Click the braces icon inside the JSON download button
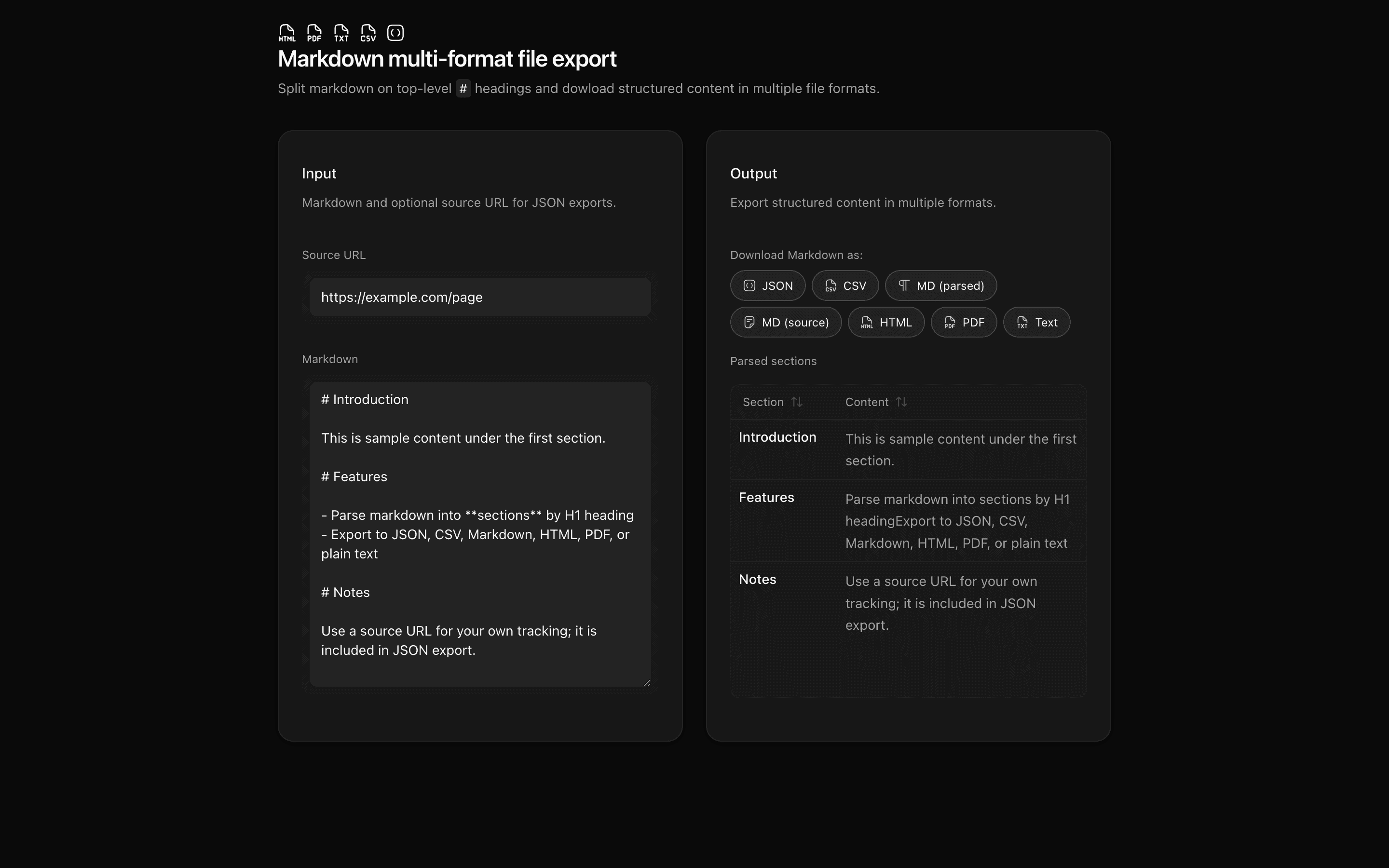The height and width of the screenshot is (868, 1389). (x=750, y=285)
